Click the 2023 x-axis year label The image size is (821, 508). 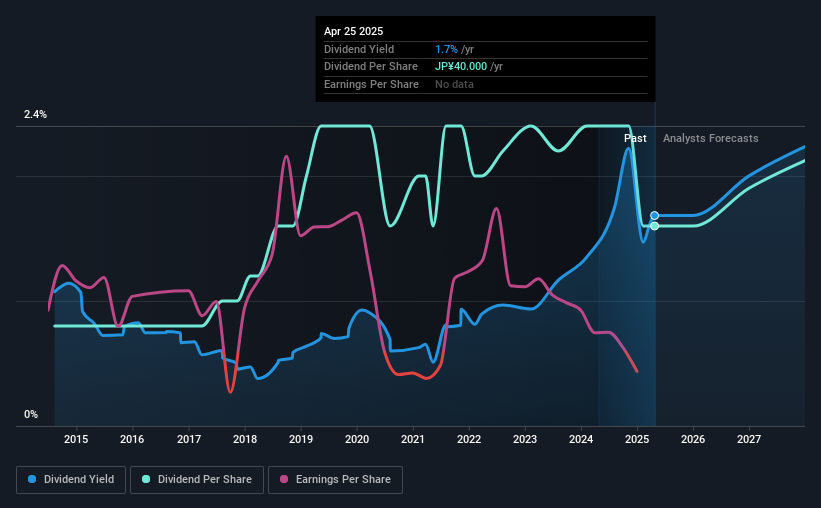click(x=525, y=439)
